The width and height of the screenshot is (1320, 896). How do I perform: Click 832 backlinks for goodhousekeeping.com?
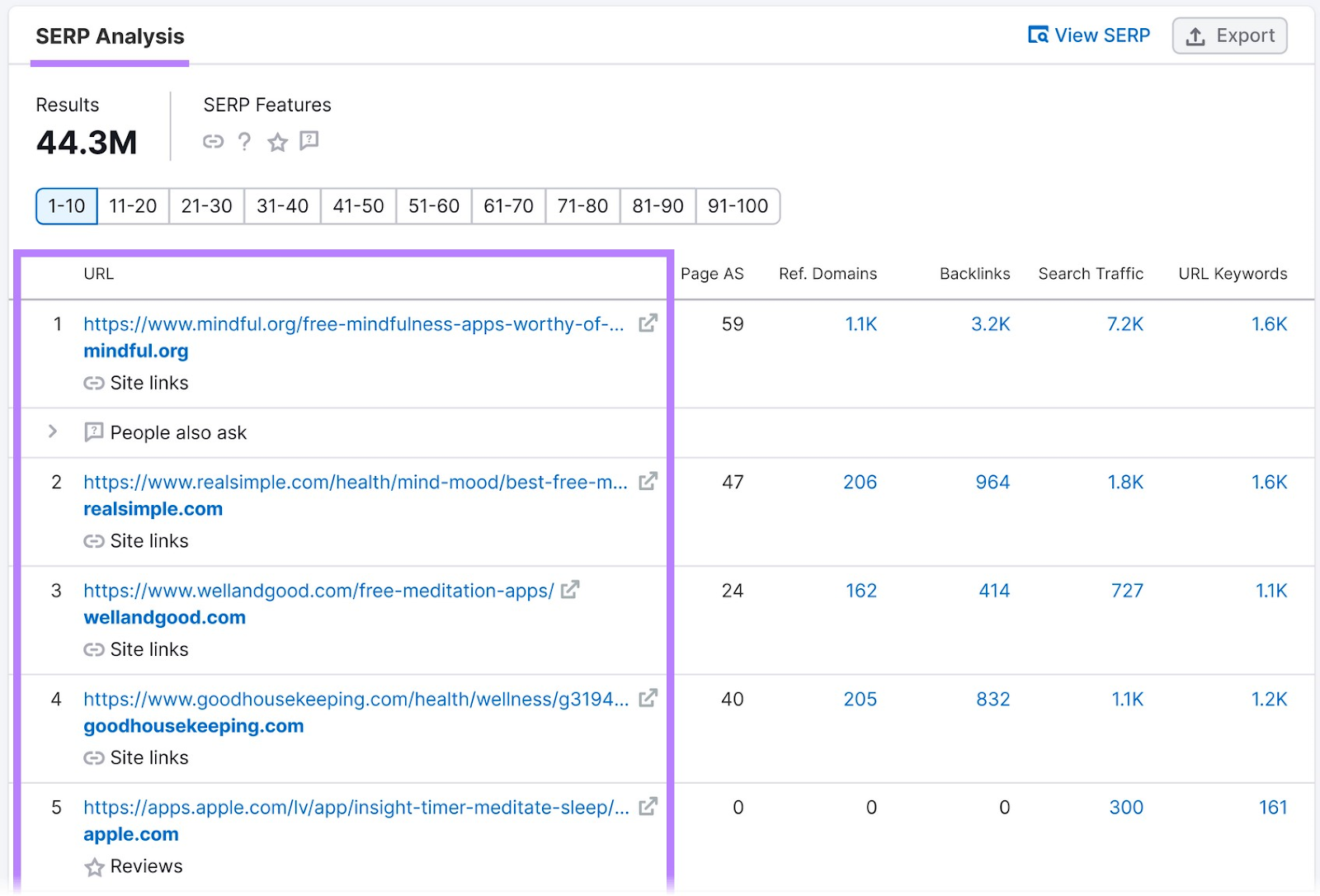992,699
